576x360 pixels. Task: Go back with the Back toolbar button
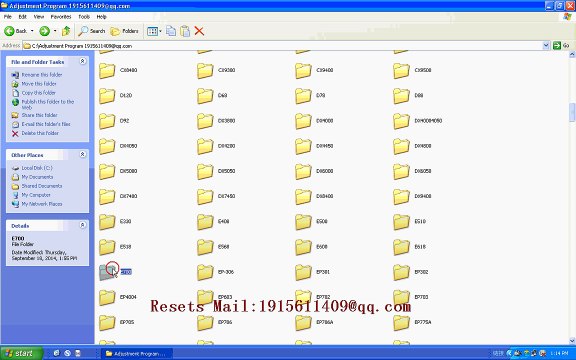15,31
